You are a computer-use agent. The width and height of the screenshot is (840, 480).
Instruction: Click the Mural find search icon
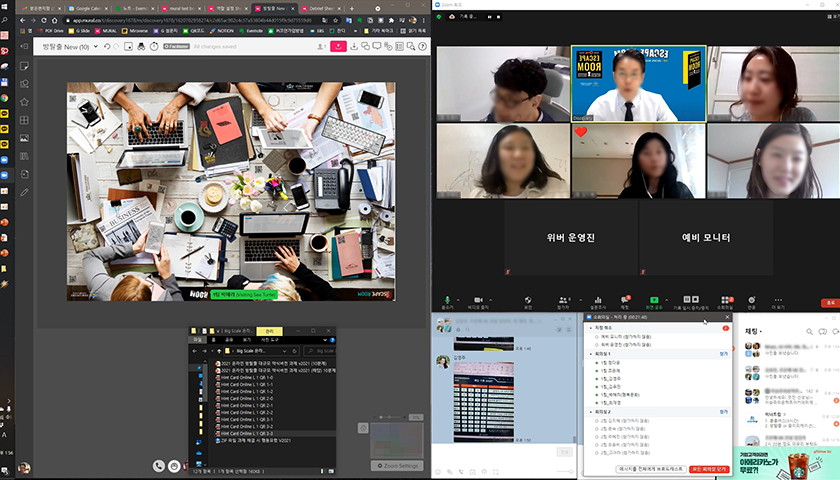(x=411, y=47)
